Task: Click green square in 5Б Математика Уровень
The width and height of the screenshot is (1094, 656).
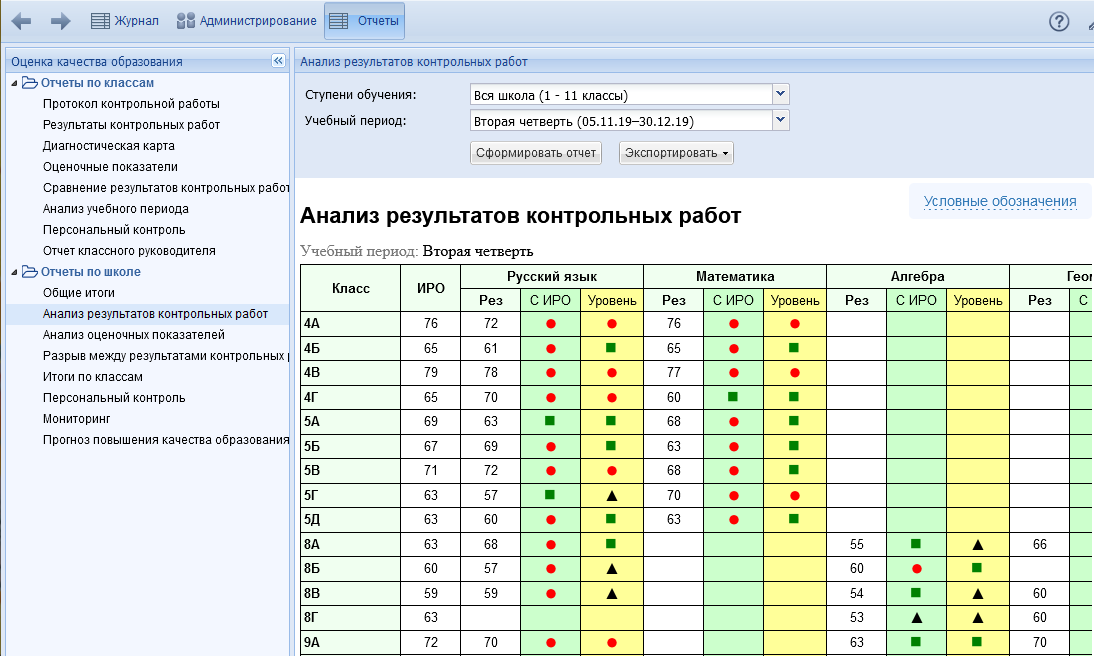Action: click(794, 445)
